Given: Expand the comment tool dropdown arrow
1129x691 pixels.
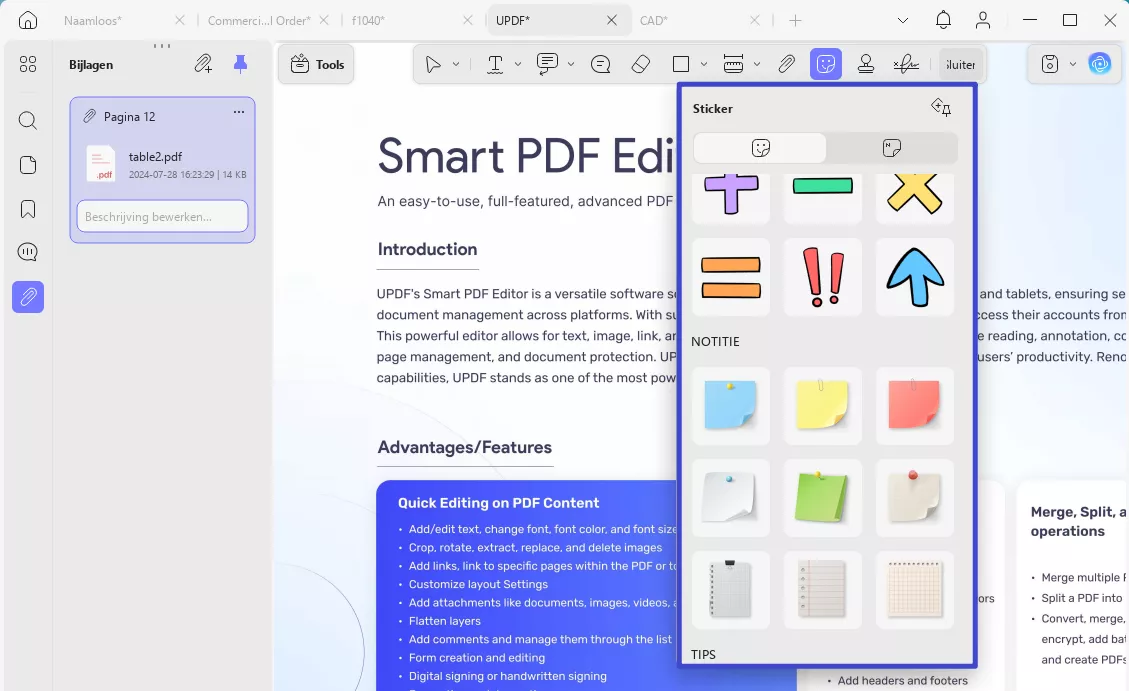Looking at the screenshot, I should 571,65.
